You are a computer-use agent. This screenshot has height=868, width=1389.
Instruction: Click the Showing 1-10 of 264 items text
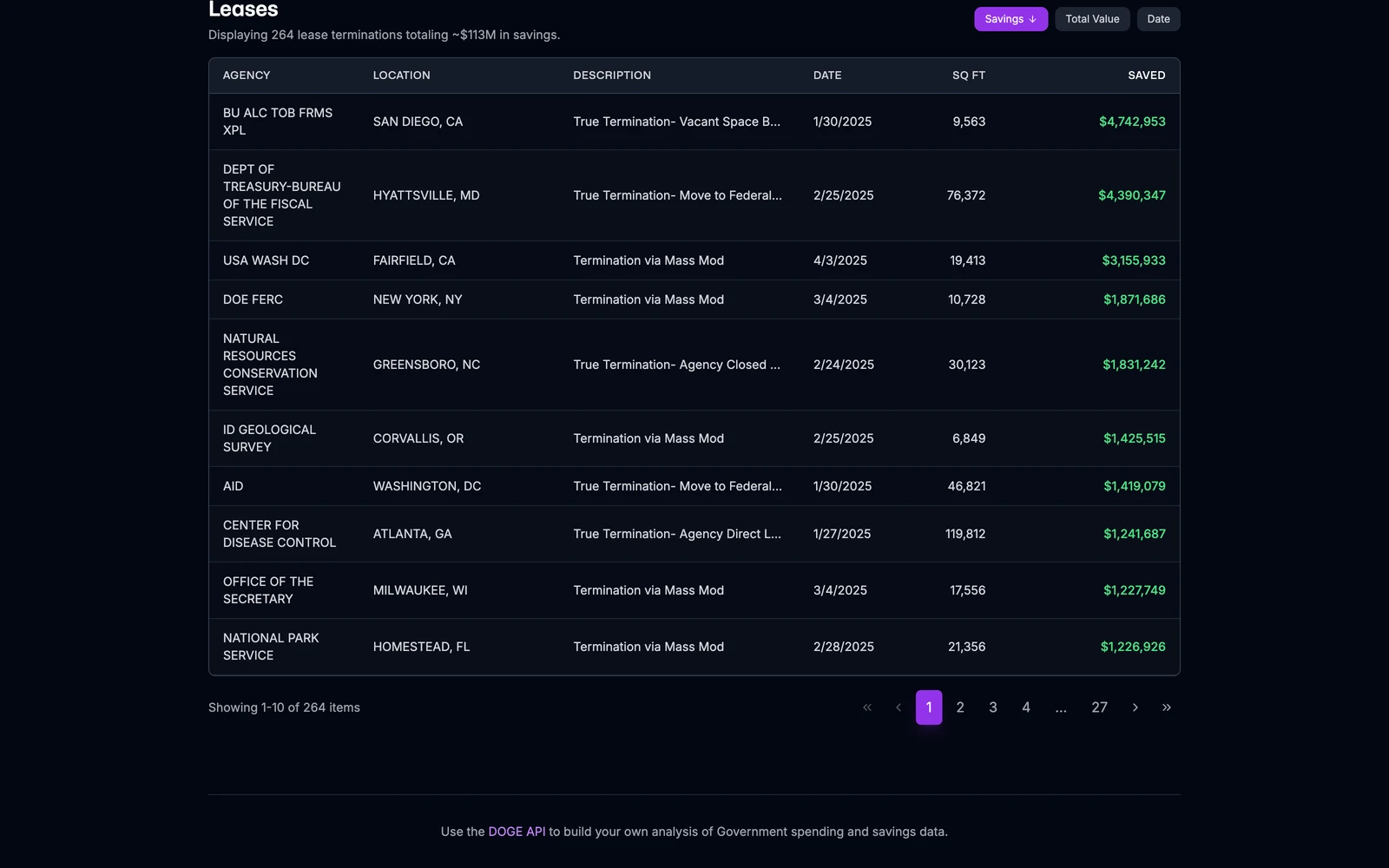coord(284,707)
